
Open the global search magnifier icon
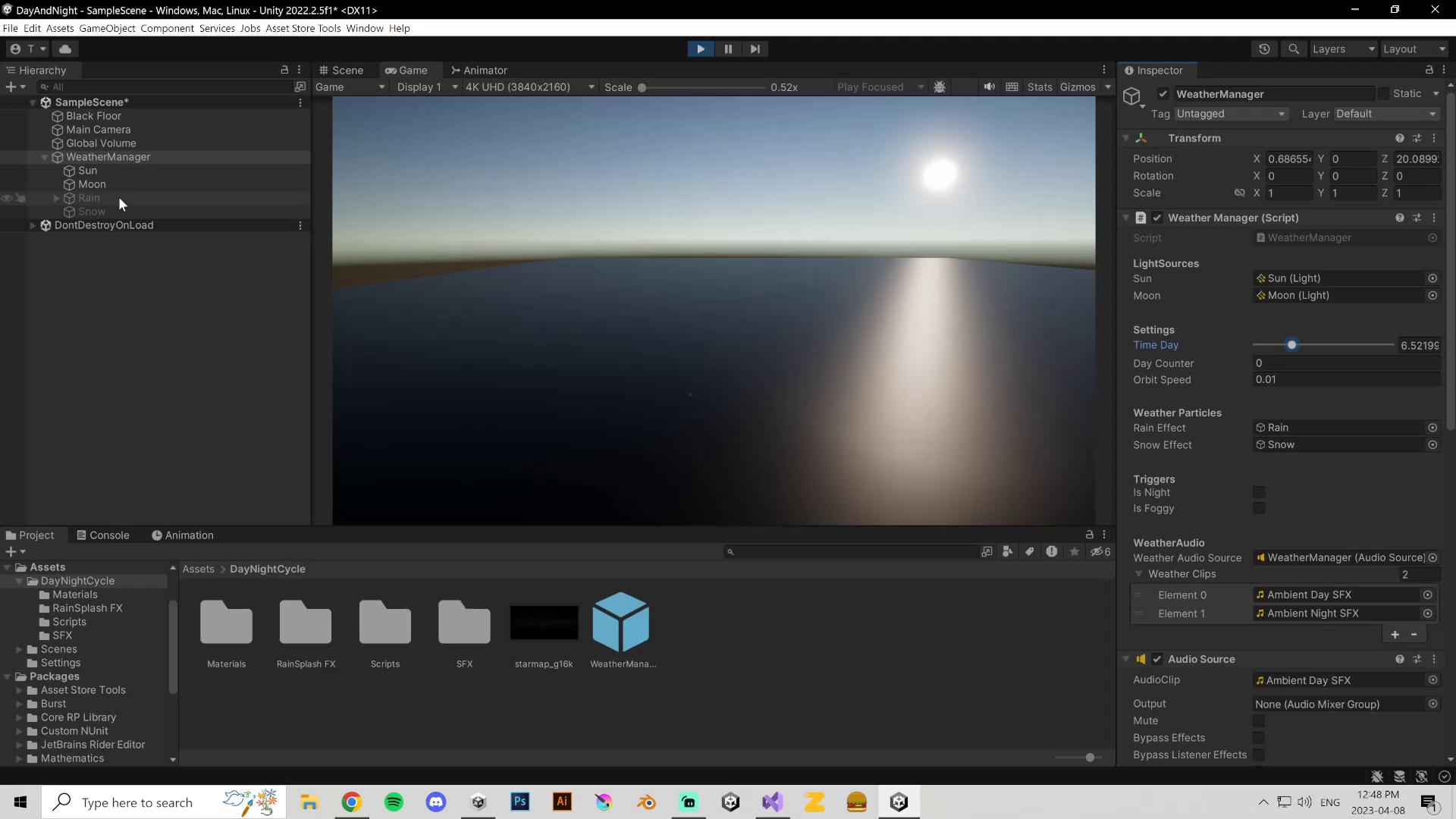[1294, 49]
